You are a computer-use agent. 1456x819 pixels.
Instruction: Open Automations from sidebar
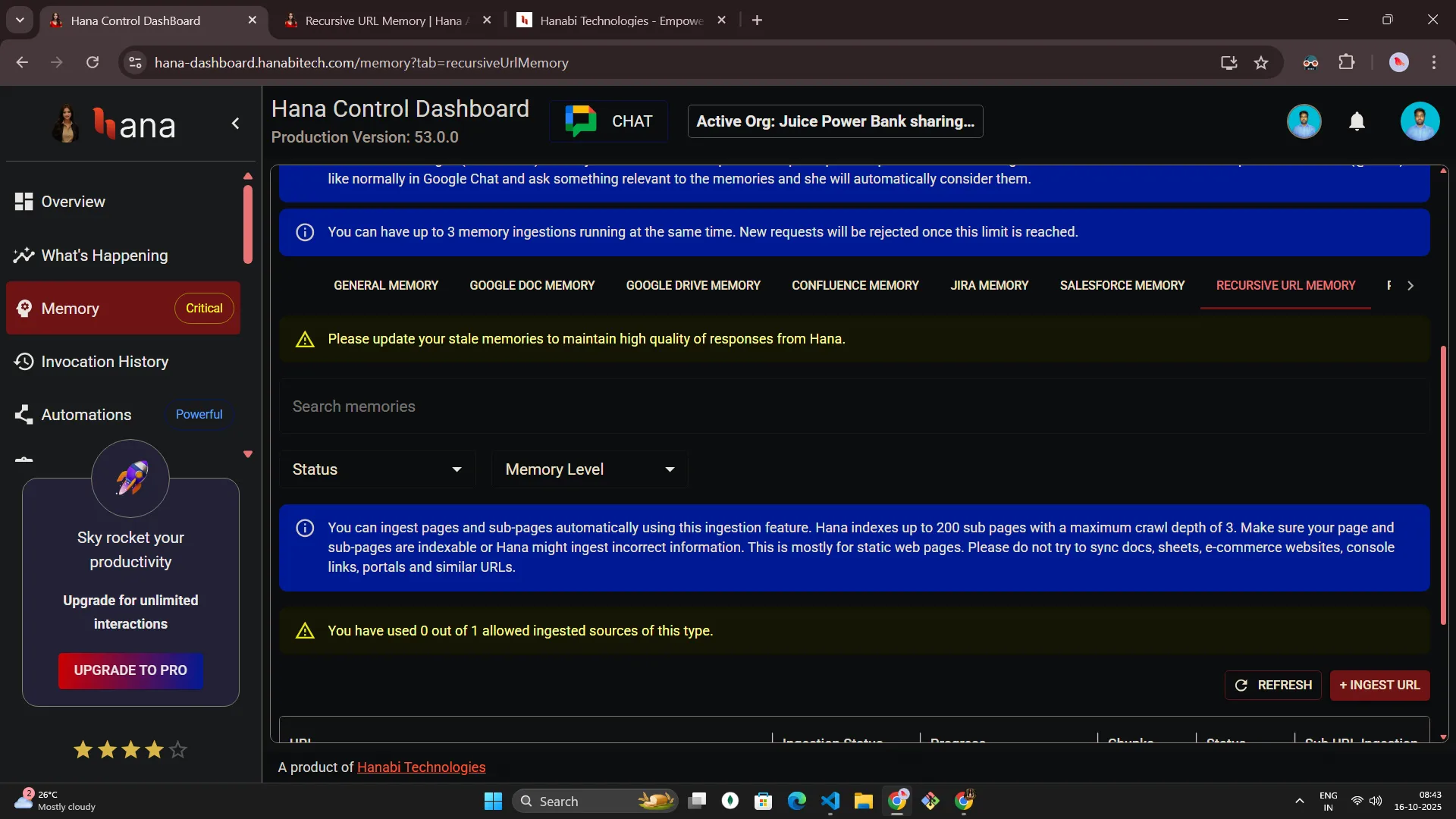pos(86,415)
